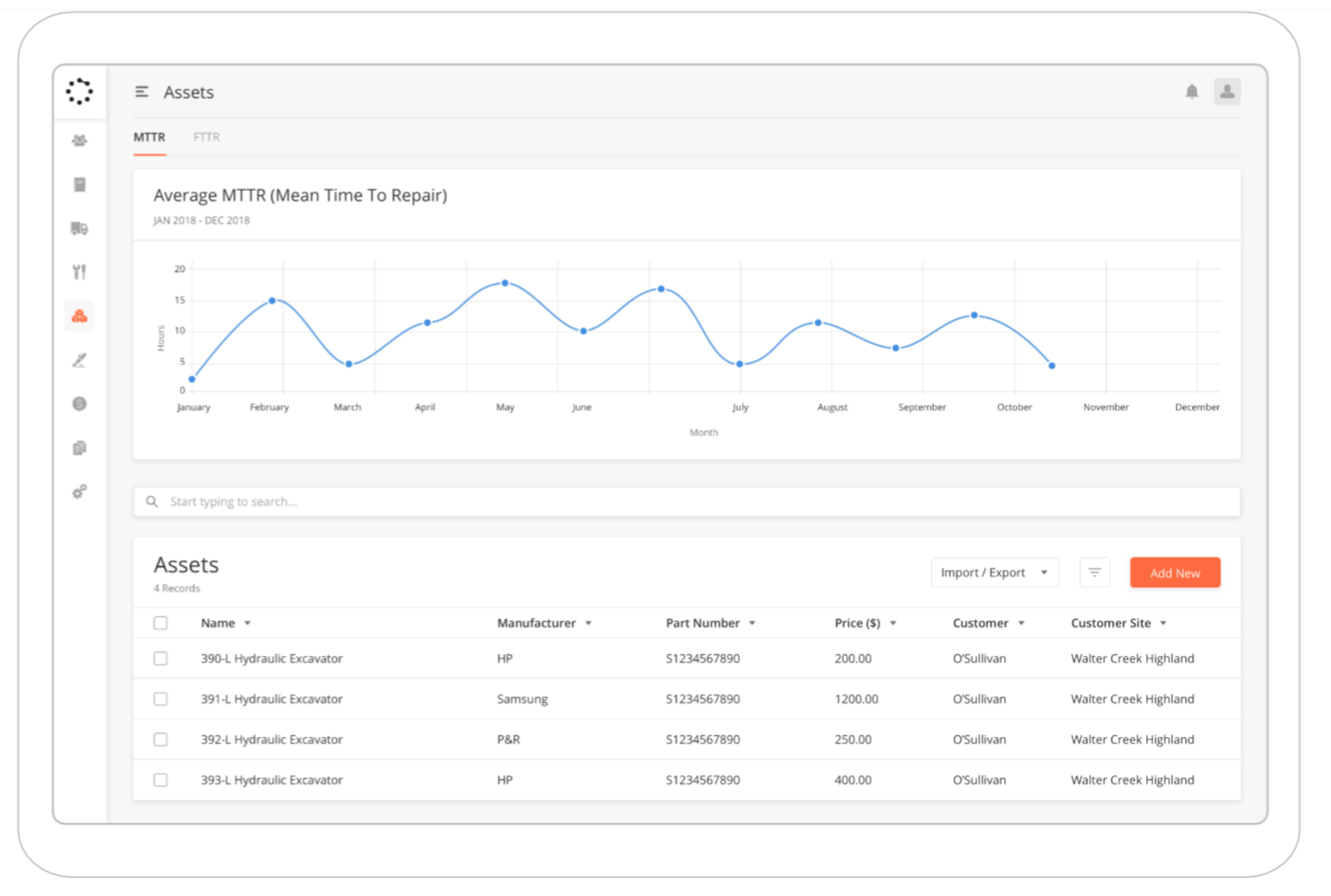Click the filter icon button

(x=1095, y=573)
